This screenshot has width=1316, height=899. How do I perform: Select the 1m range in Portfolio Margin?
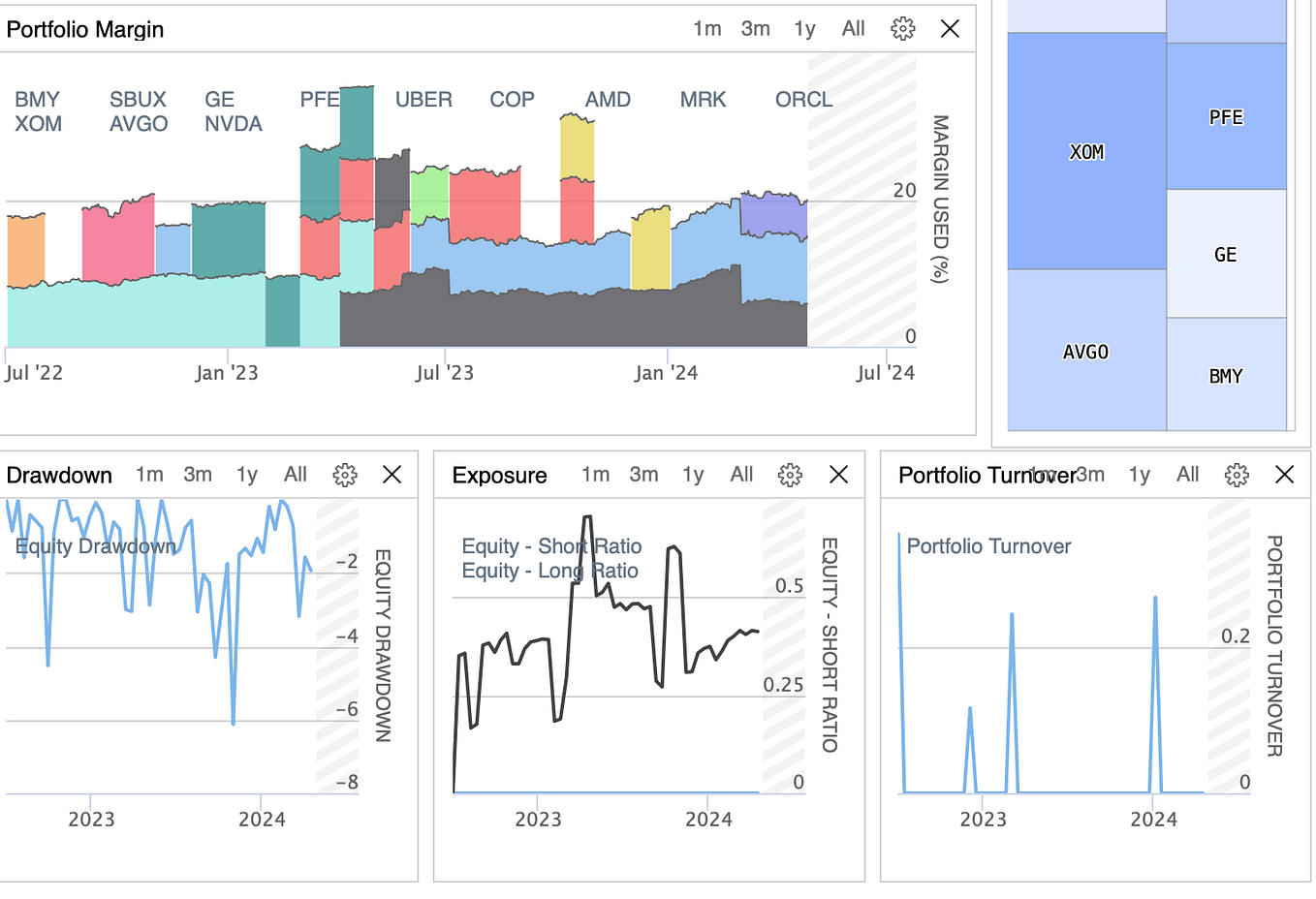[707, 28]
